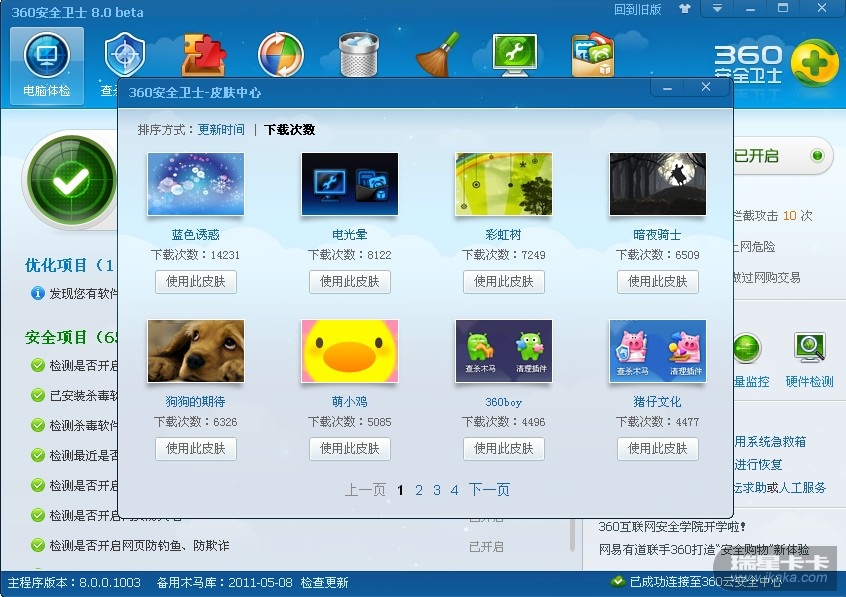The image size is (846, 597).
Task: Select the 360boy skin thumbnail
Action: [503, 351]
